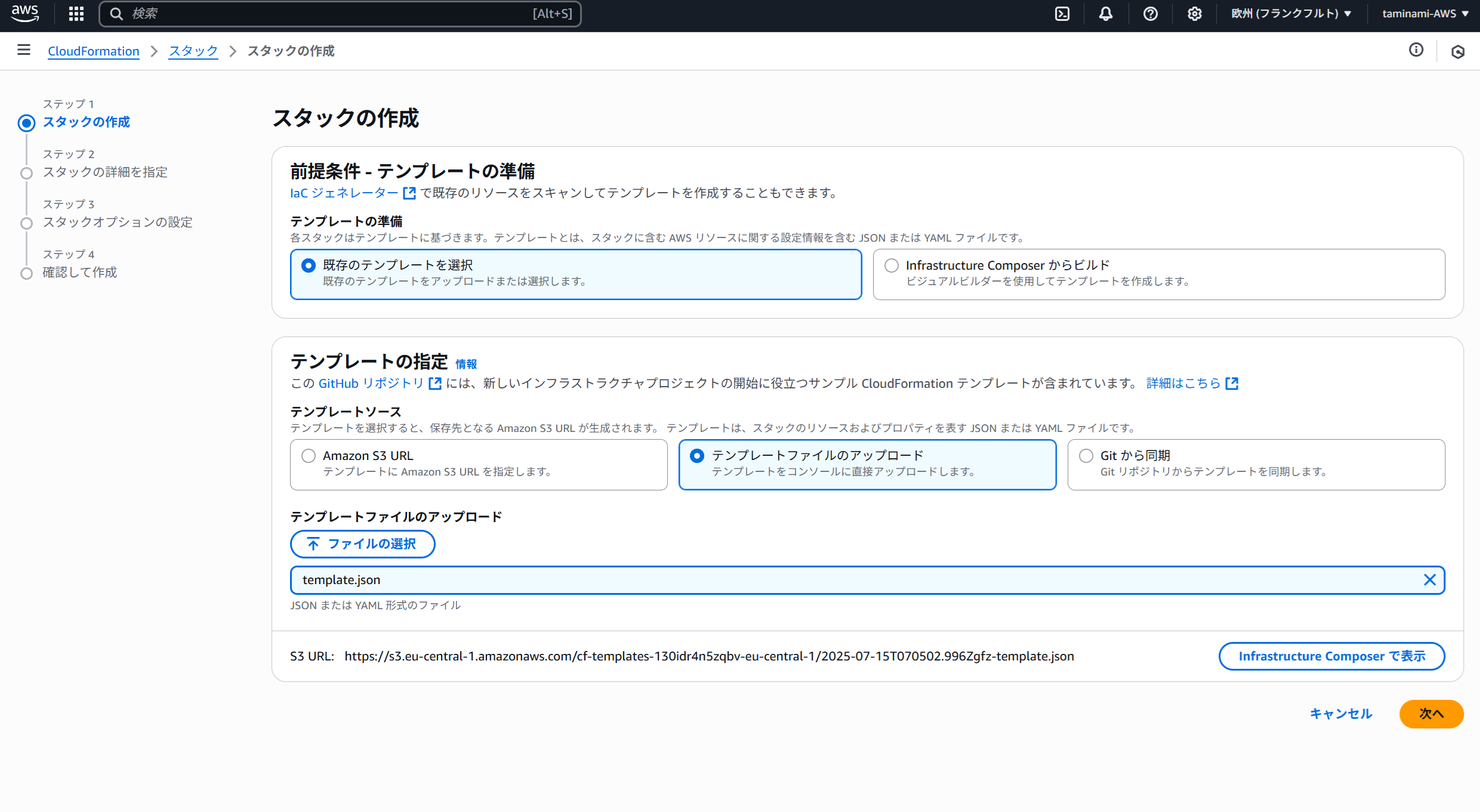
Task: Open the hexagon tools panel icon
Action: tap(1458, 52)
